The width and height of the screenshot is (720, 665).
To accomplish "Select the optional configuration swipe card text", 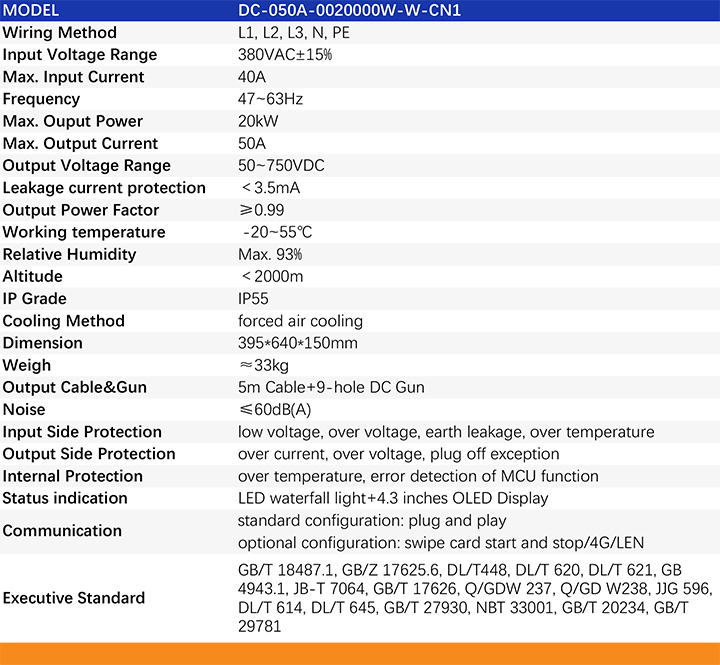I will tap(440, 543).
